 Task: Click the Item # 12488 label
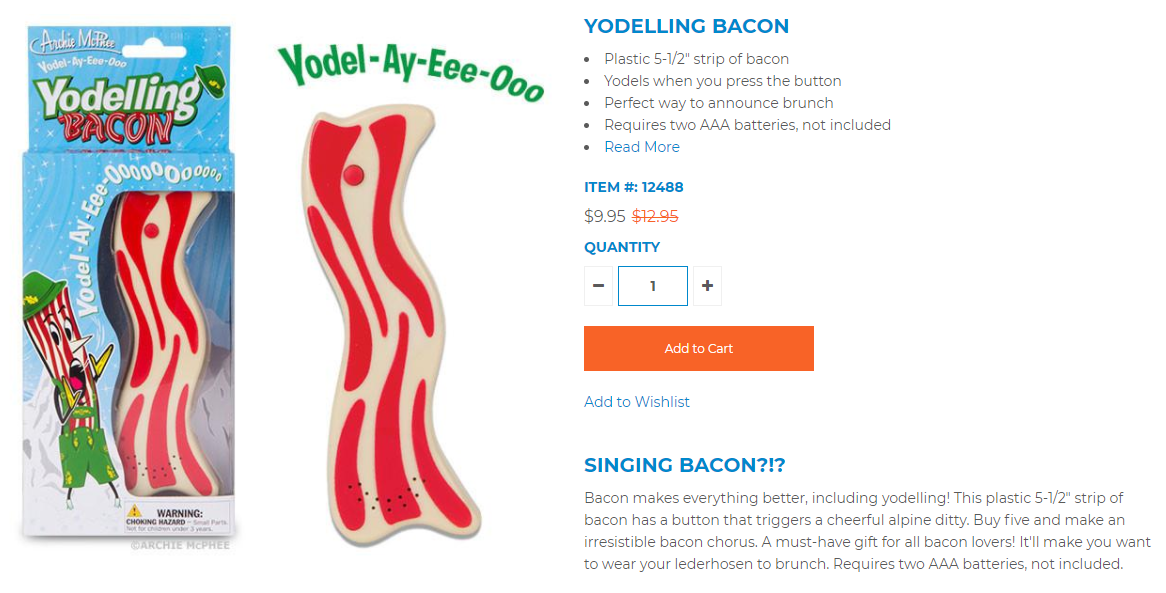click(634, 187)
